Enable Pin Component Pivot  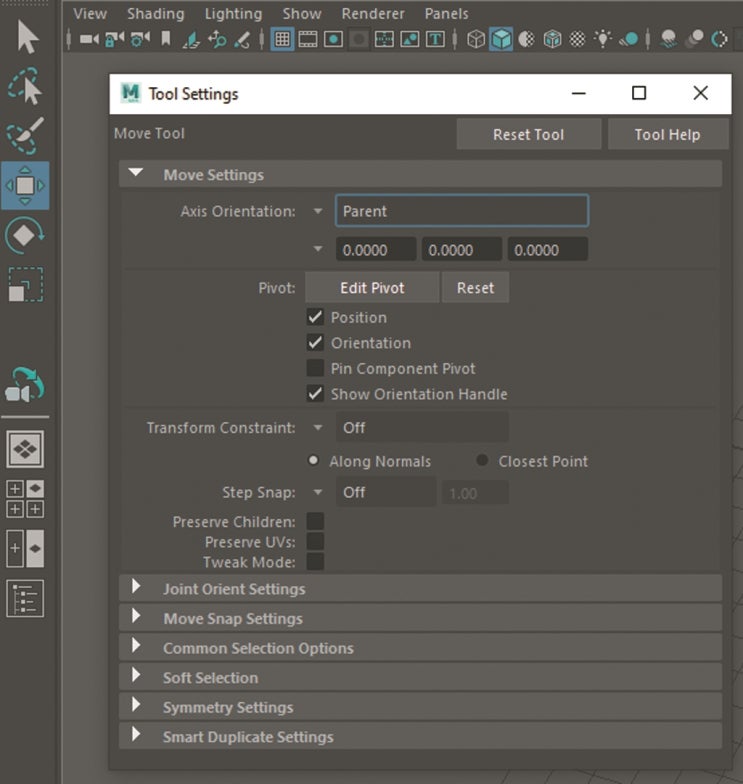315,369
